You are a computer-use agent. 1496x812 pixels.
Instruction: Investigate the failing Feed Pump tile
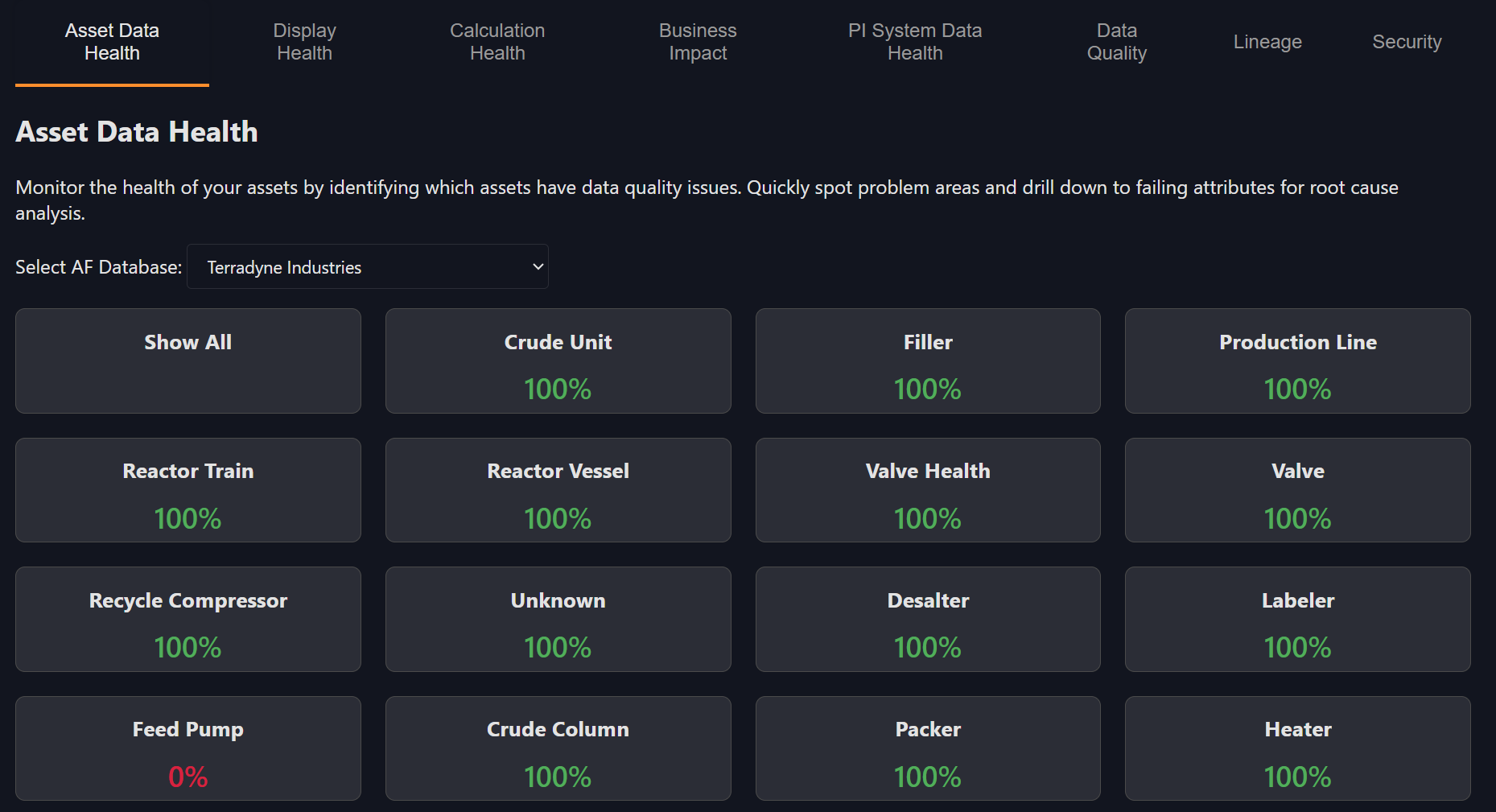(x=188, y=748)
